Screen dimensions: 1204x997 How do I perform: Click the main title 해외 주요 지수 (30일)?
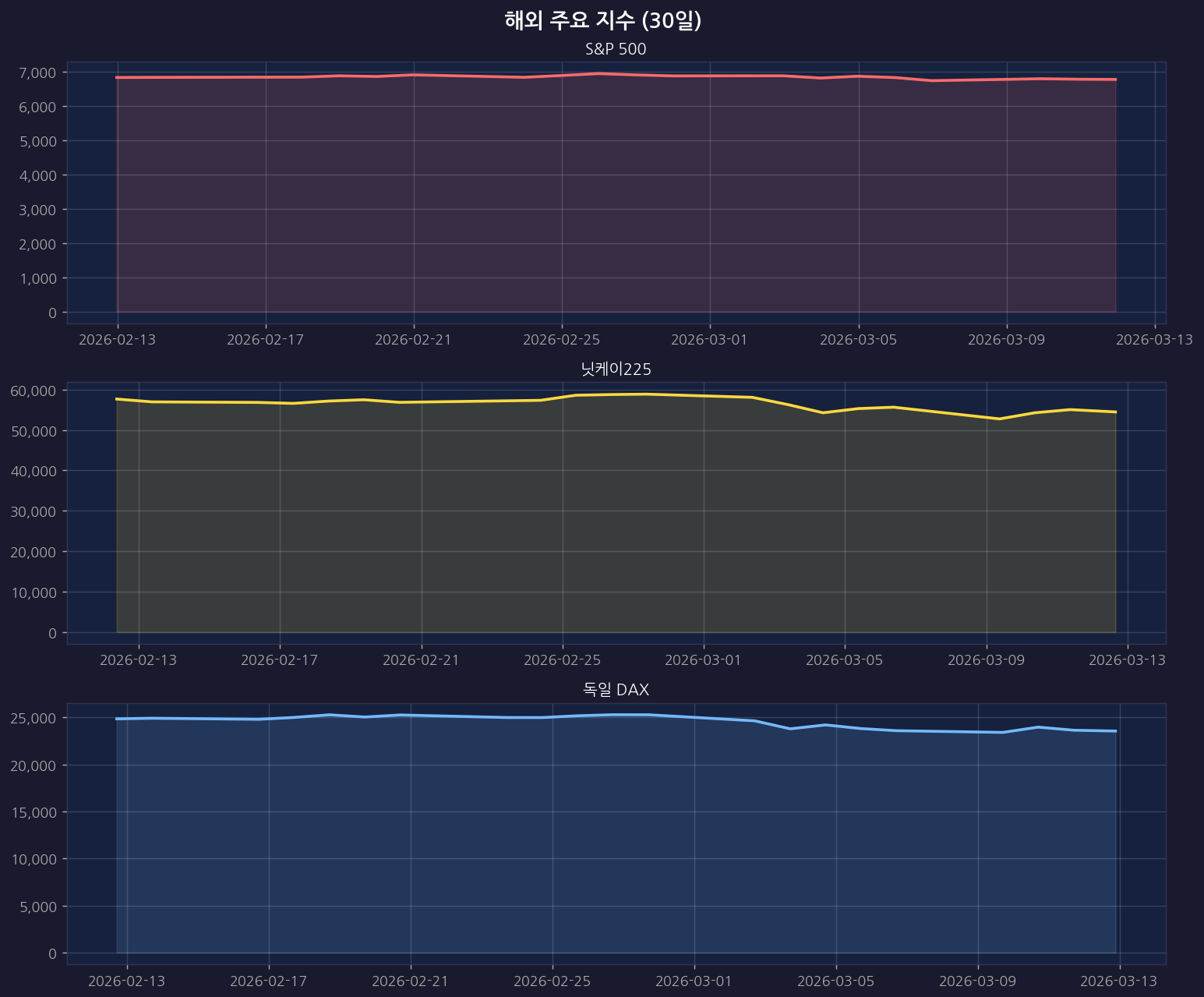coord(602,21)
